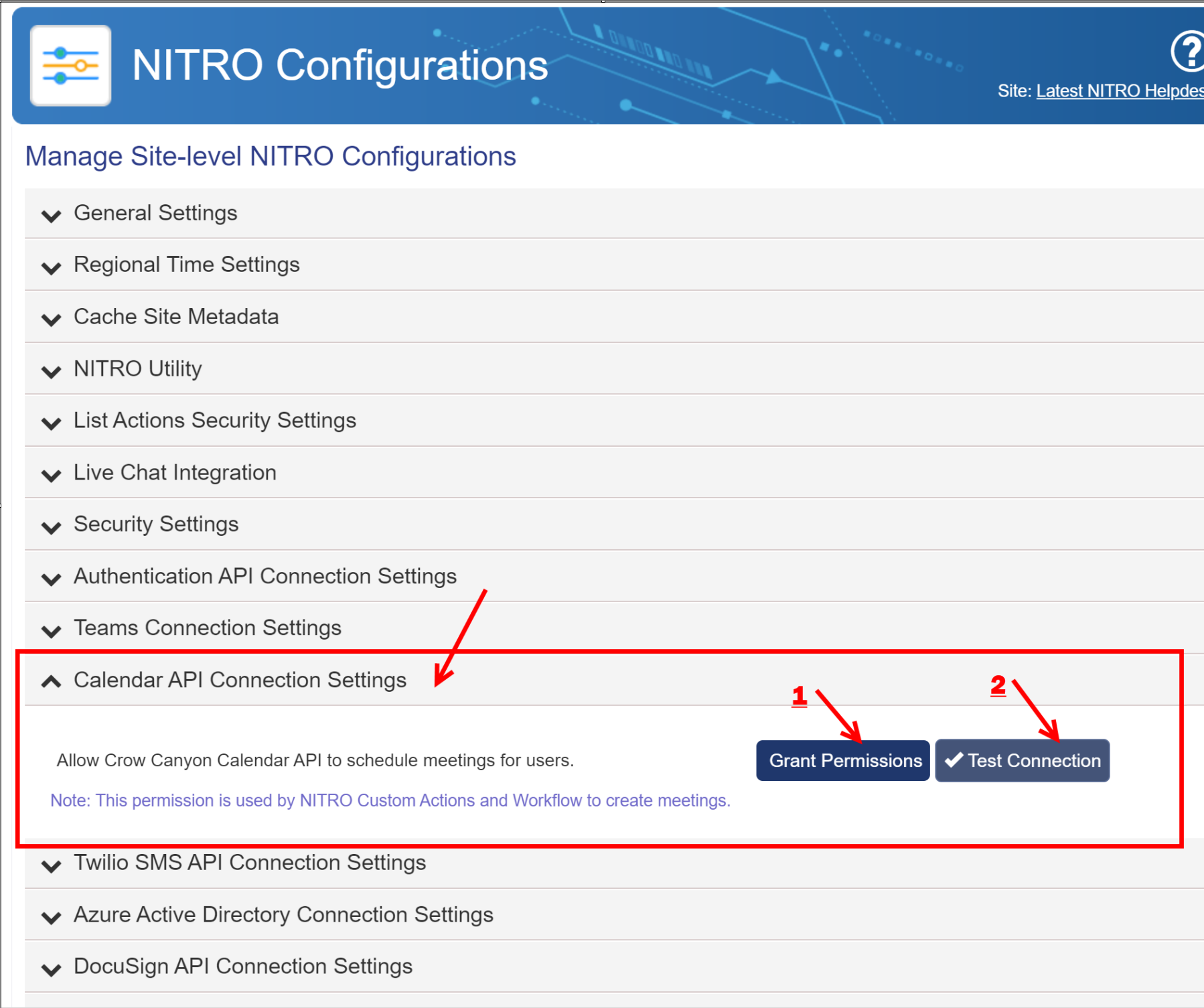The image size is (1204, 1008).
Task: Collapse Calendar API Connection Settings chevron
Action: coord(52,681)
